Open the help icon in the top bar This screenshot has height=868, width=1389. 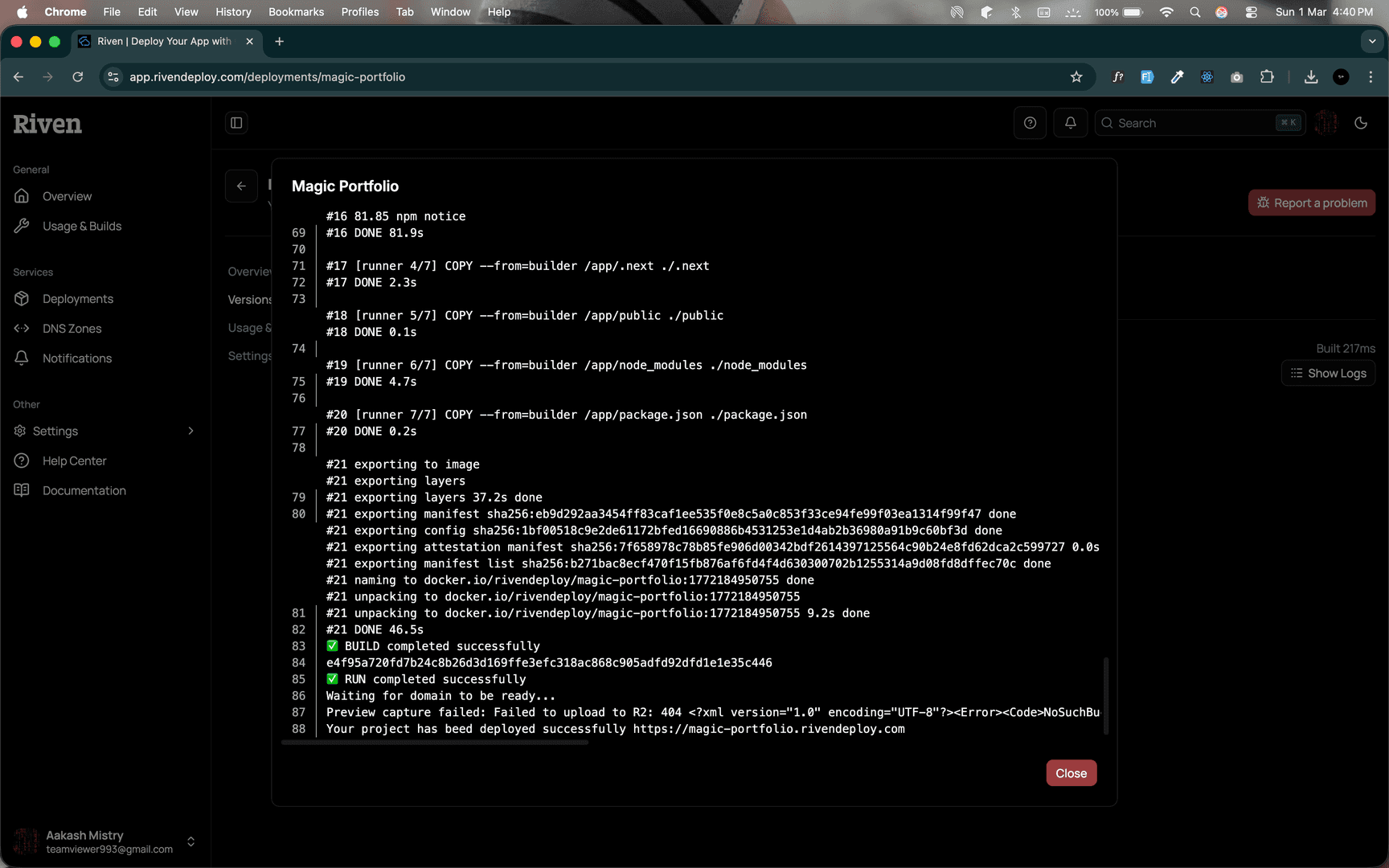click(1030, 122)
